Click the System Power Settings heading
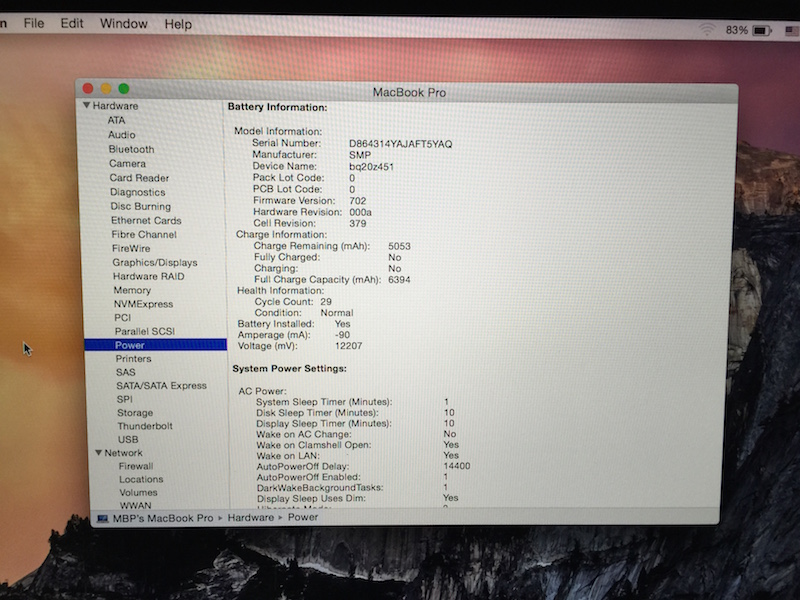 [x=289, y=368]
